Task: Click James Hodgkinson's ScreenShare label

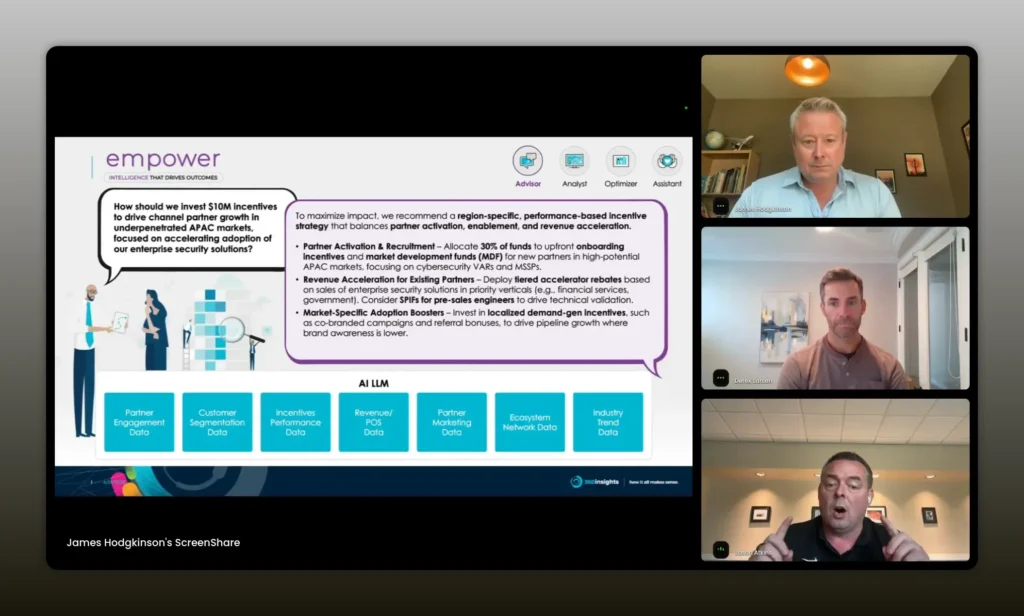Action: point(153,543)
